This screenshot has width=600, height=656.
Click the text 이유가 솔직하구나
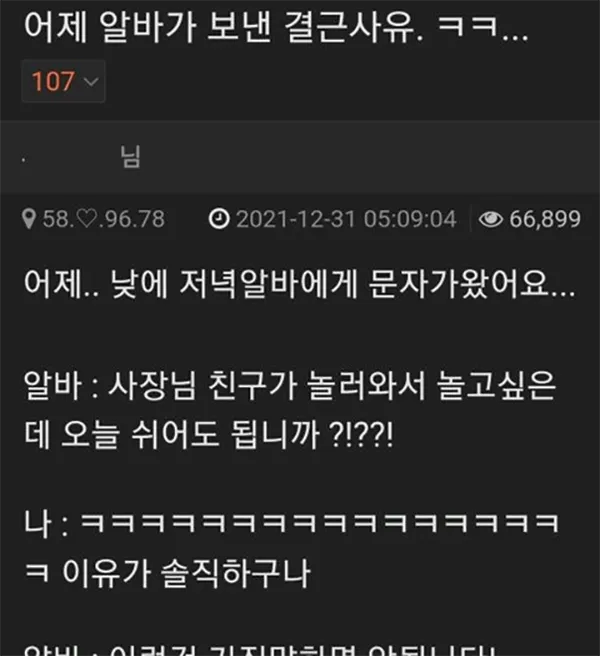pyautogui.click(x=186, y=573)
